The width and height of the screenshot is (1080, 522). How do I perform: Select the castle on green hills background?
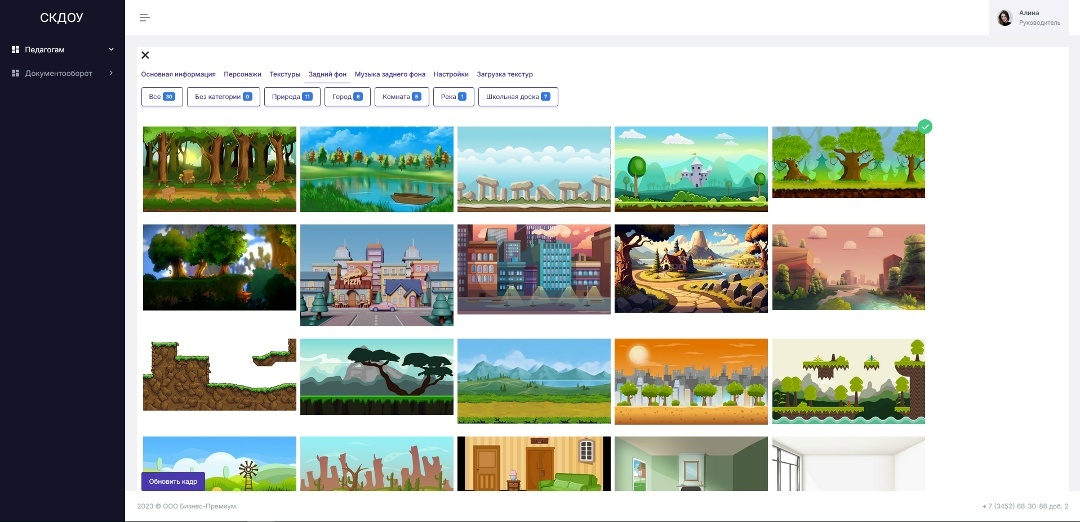pyautogui.click(x=691, y=169)
